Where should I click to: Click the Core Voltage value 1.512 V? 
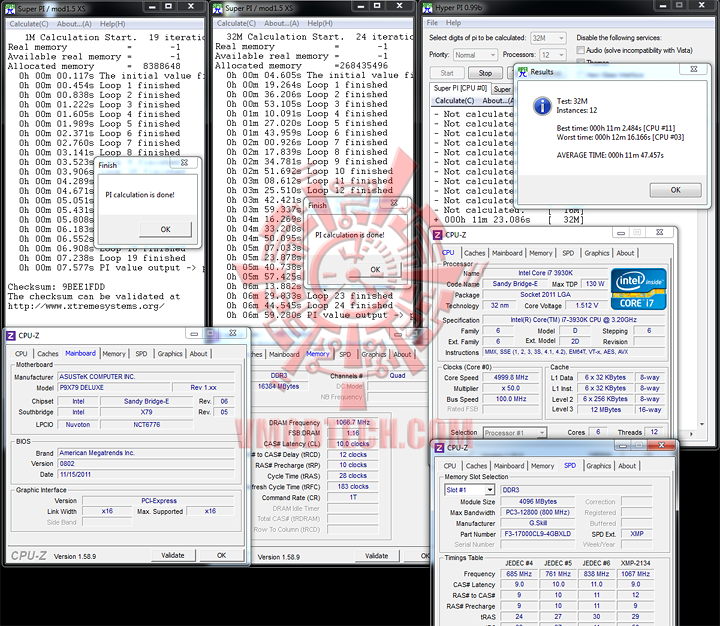click(587, 305)
